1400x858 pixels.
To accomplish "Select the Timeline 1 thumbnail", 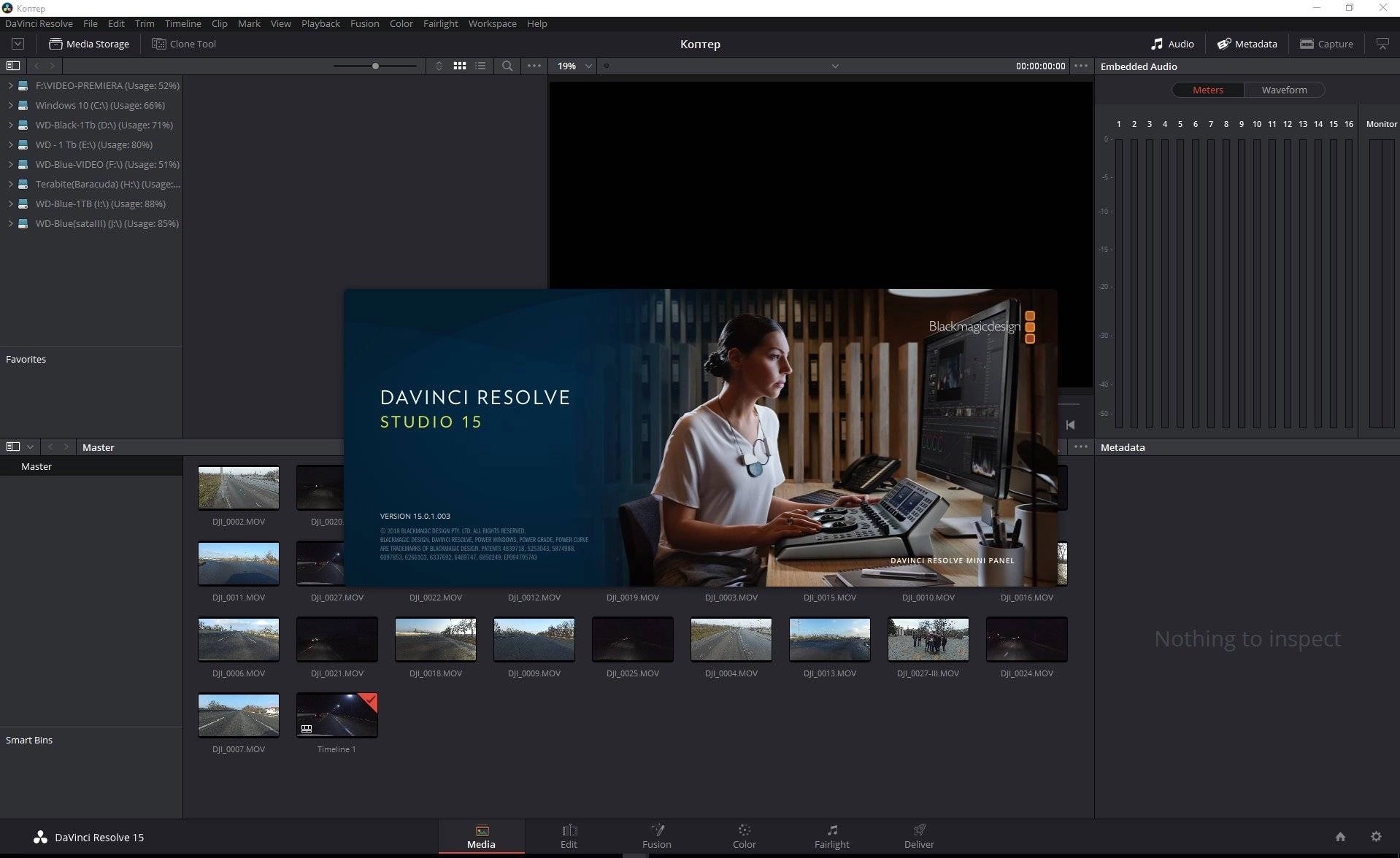I will (x=337, y=715).
